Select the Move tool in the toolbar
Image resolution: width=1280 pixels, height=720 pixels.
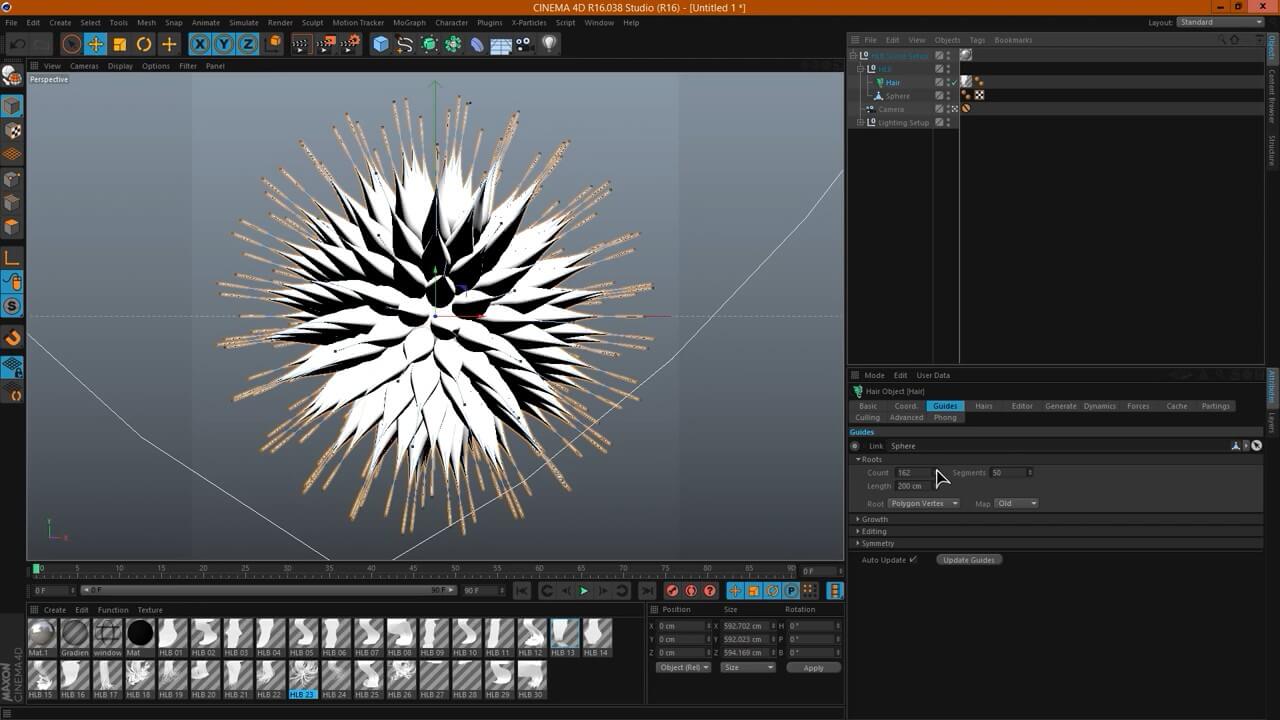tap(95, 44)
